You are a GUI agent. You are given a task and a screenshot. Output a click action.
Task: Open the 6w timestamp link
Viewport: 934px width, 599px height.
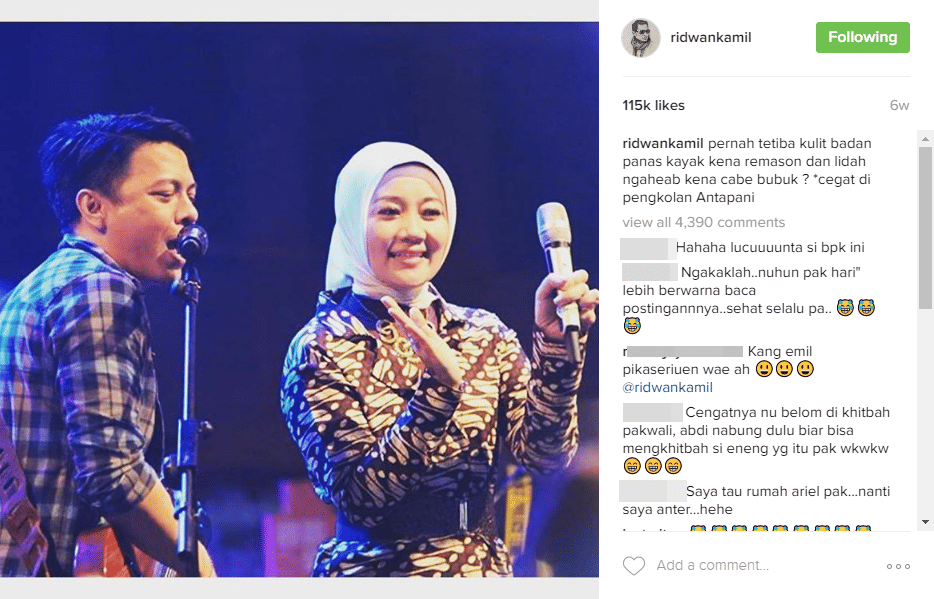899,105
